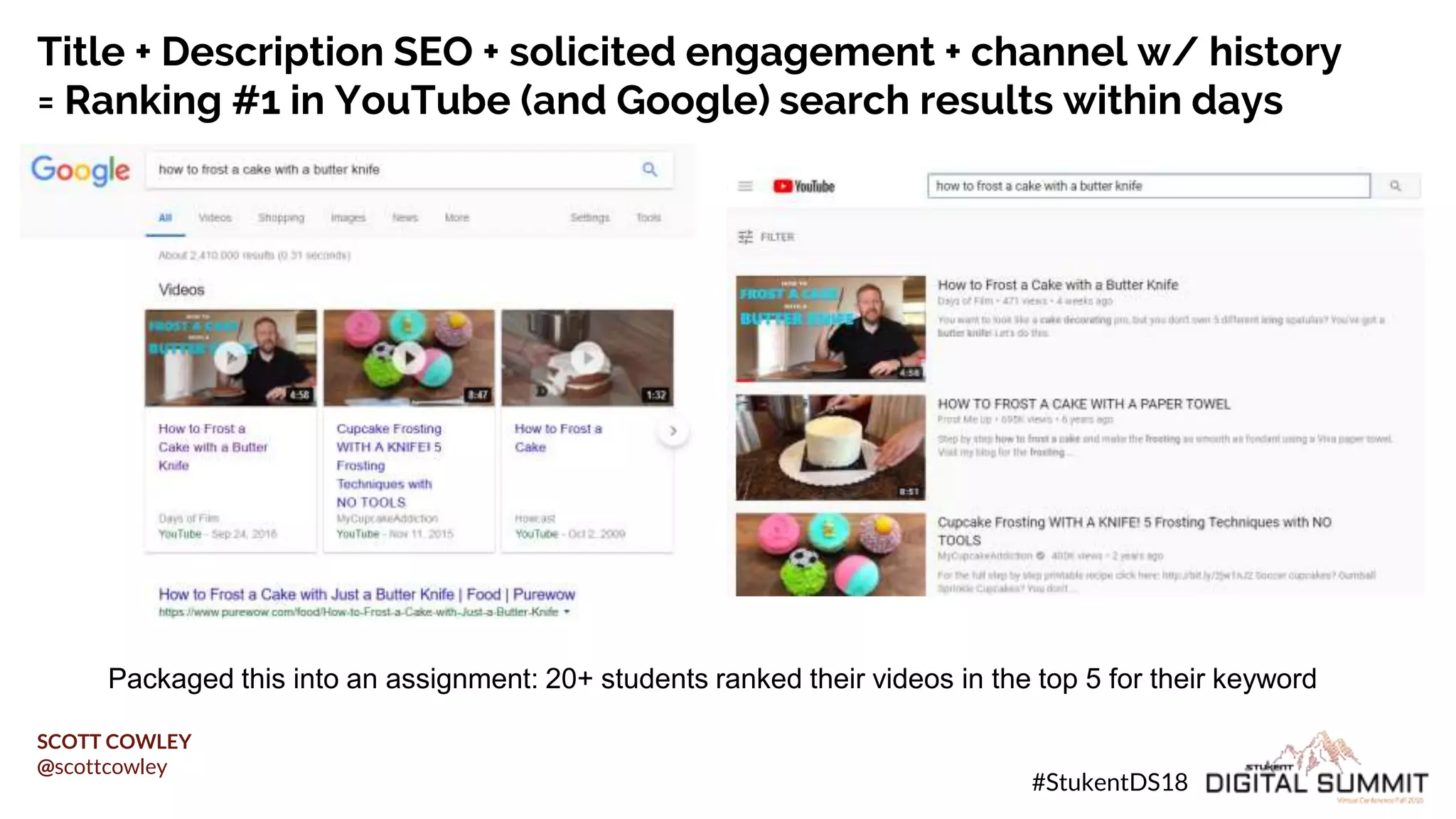This screenshot has height=819, width=1456.
Task: Click the Google logo
Action: click(x=80, y=170)
